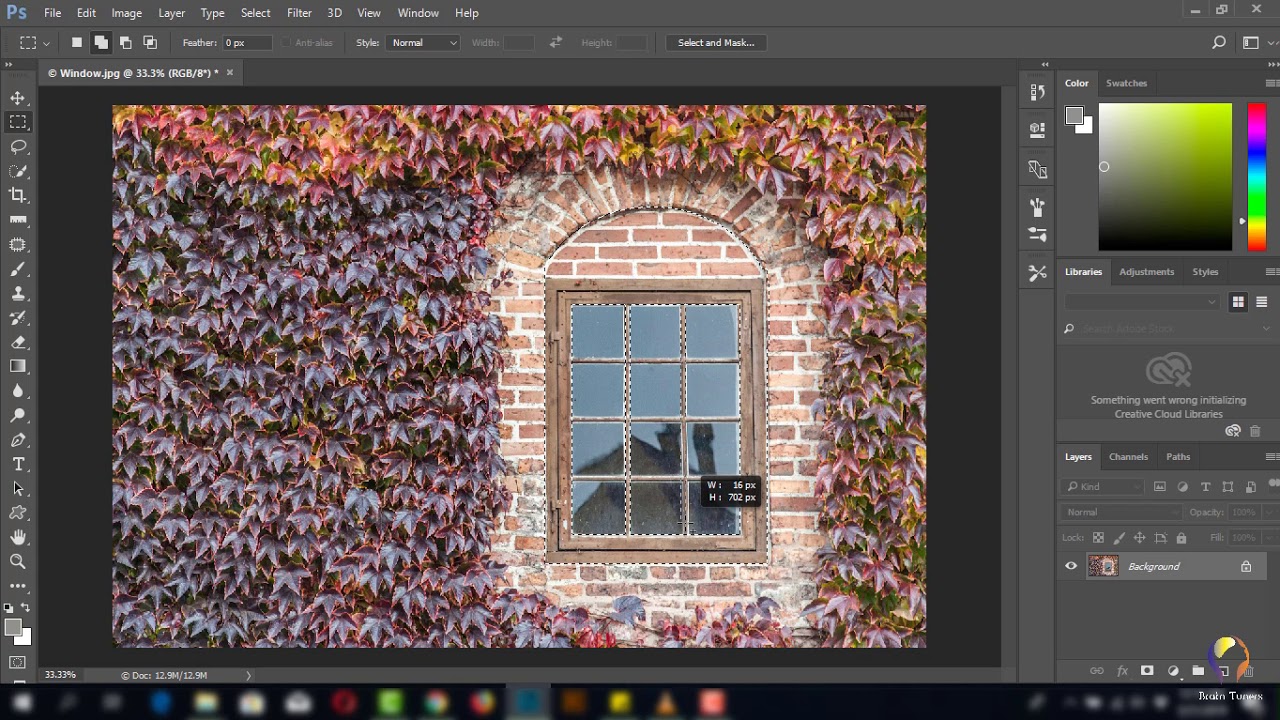Select the Hand tool
Image resolution: width=1280 pixels, height=720 pixels.
click(18, 538)
